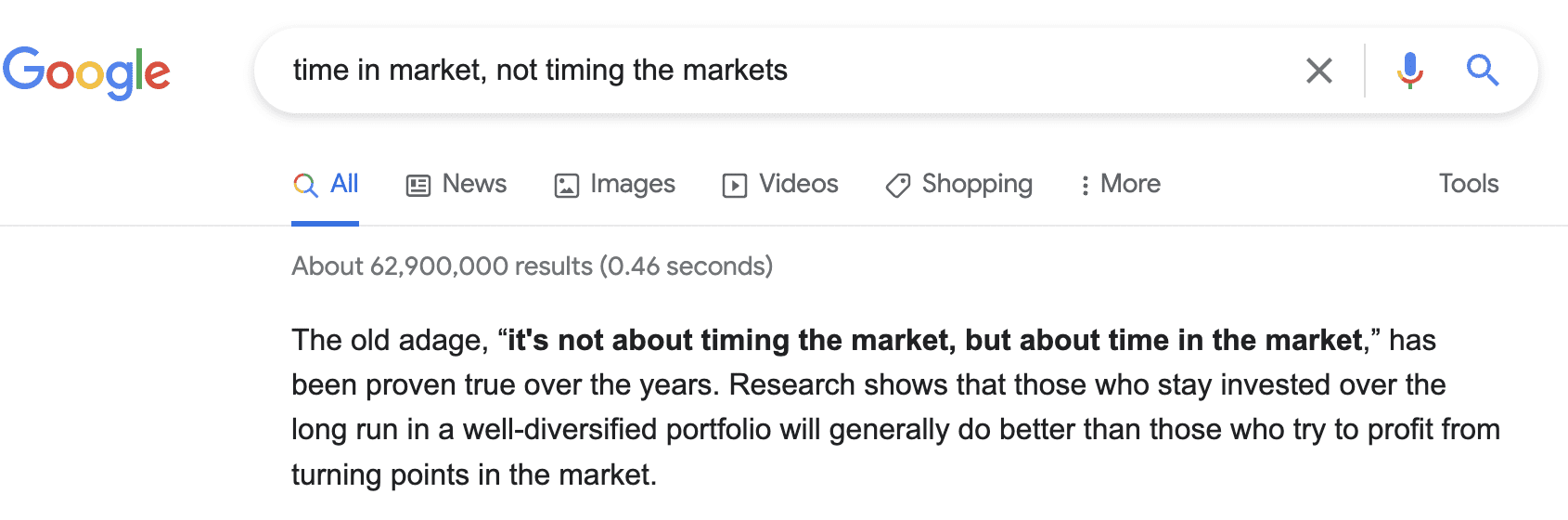The height and width of the screenshot is (520, 1568).
Task: Click the results count text
Action: 532,266
